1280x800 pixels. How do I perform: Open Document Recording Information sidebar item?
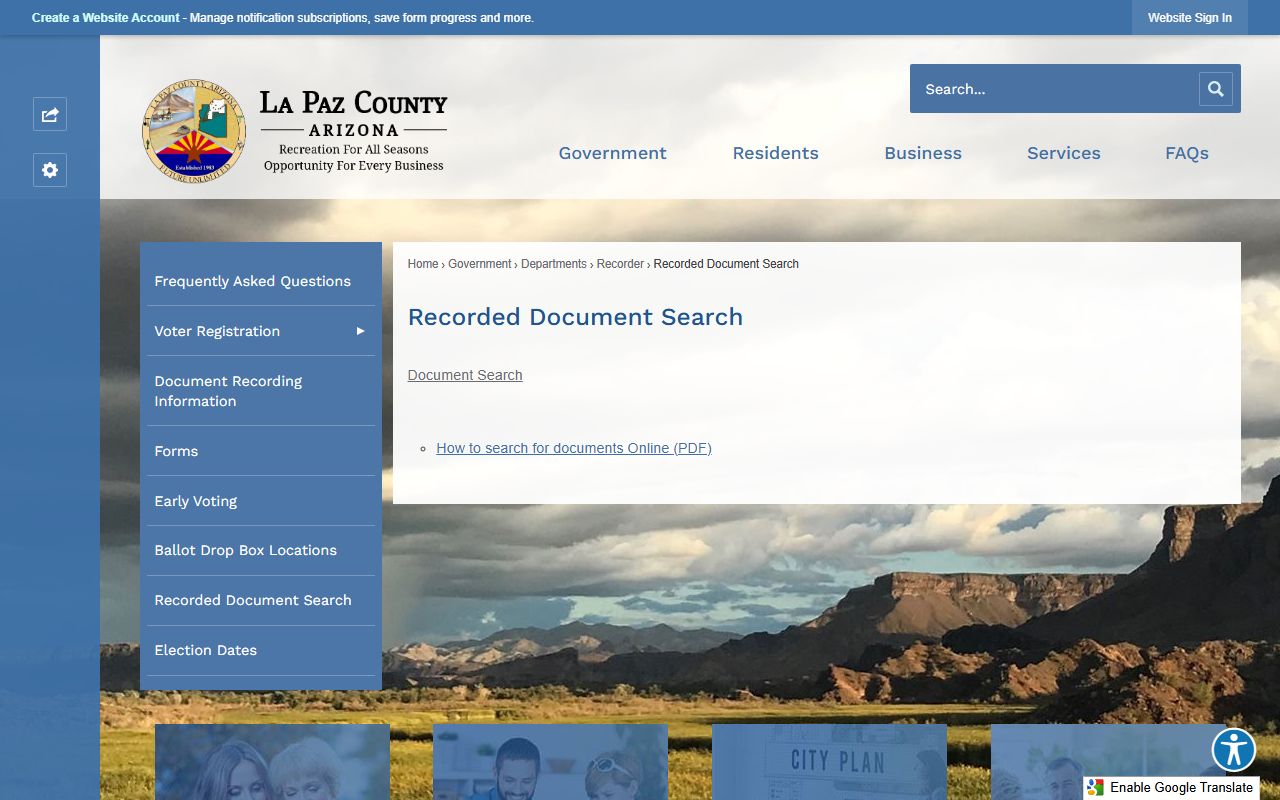point(261,391)
